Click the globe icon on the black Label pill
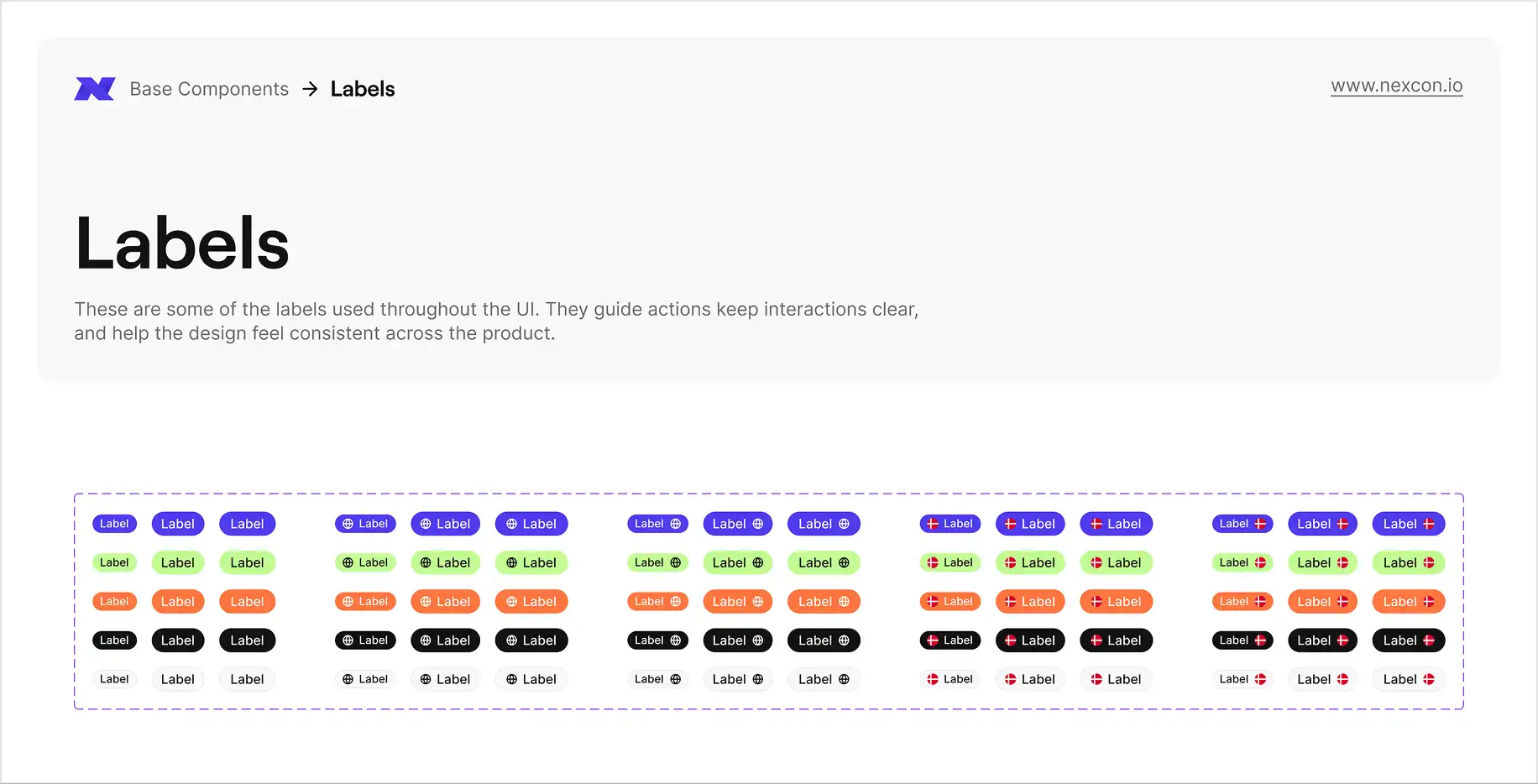Screen dimensions: 1538x784 348,640
